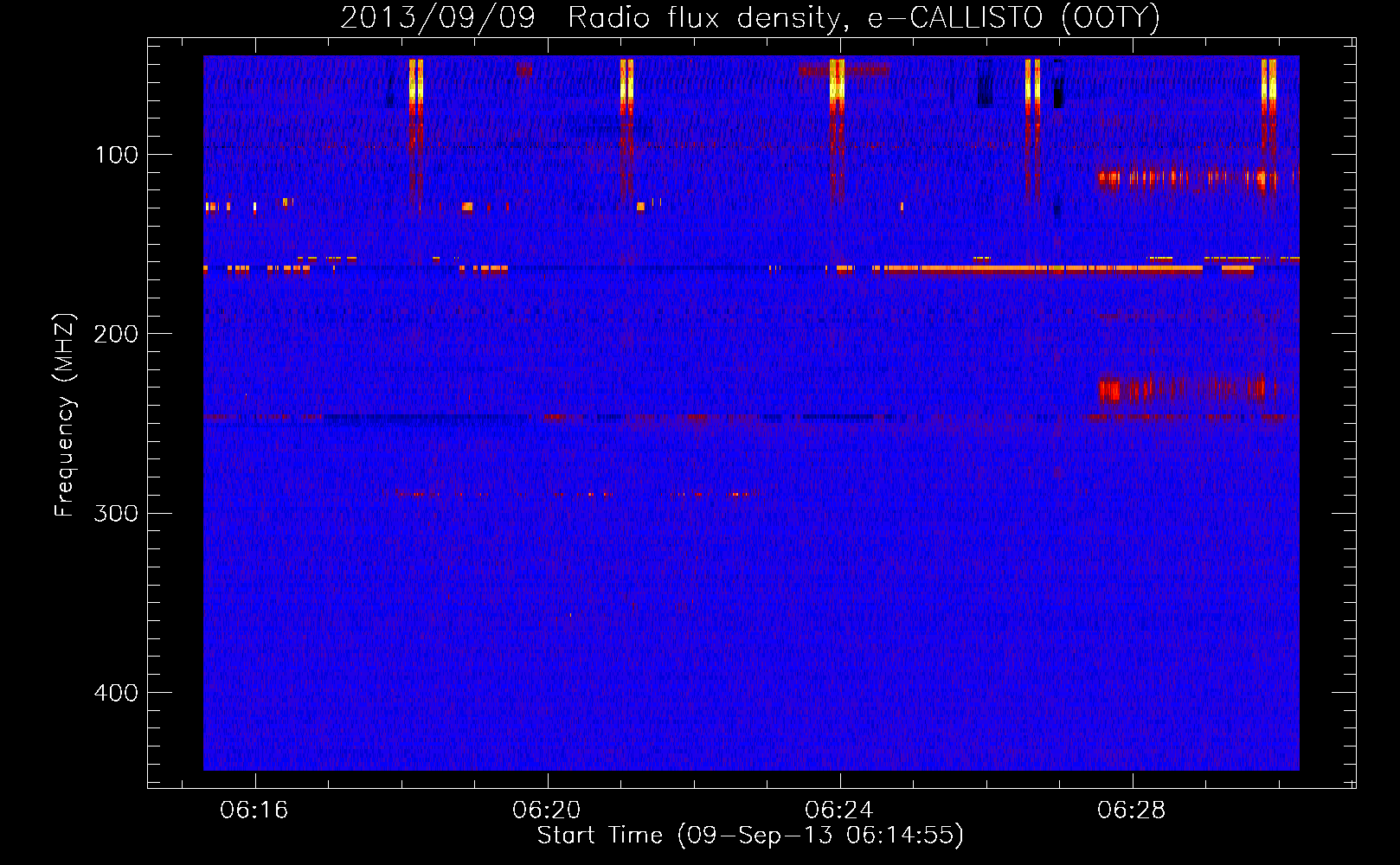Click the Start Time axis caption
The image size is (1400, 865).
(x=750, y=836)
